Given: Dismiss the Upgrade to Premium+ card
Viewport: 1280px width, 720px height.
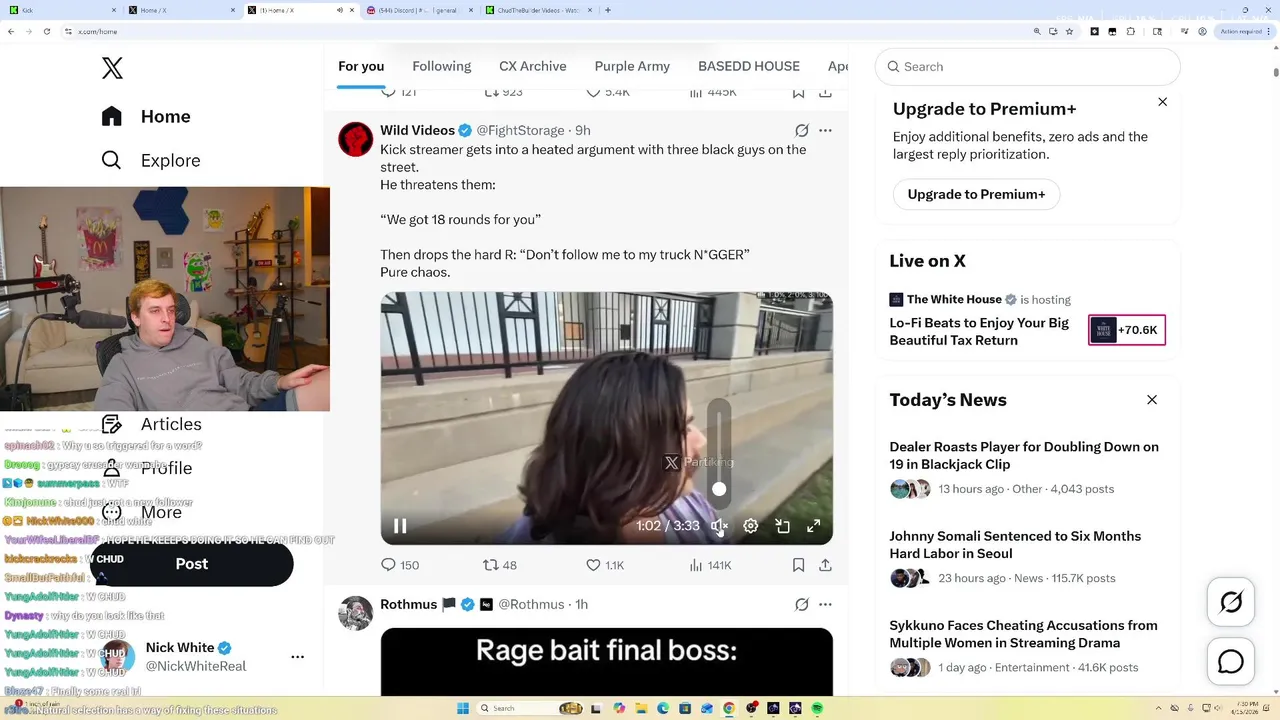Looking at the screenshot, I should 1163,102.
